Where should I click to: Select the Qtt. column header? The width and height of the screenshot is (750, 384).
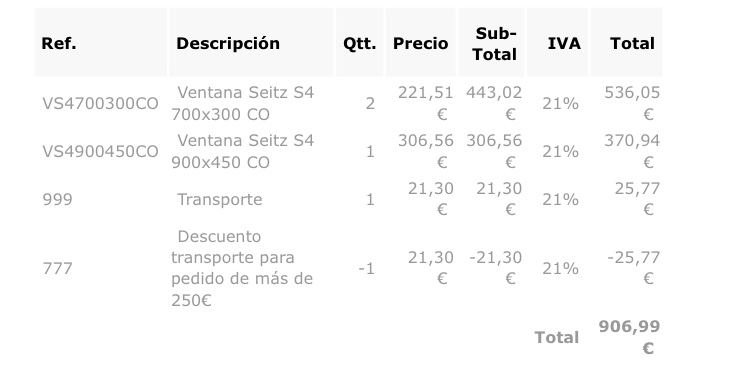[359, 44]
